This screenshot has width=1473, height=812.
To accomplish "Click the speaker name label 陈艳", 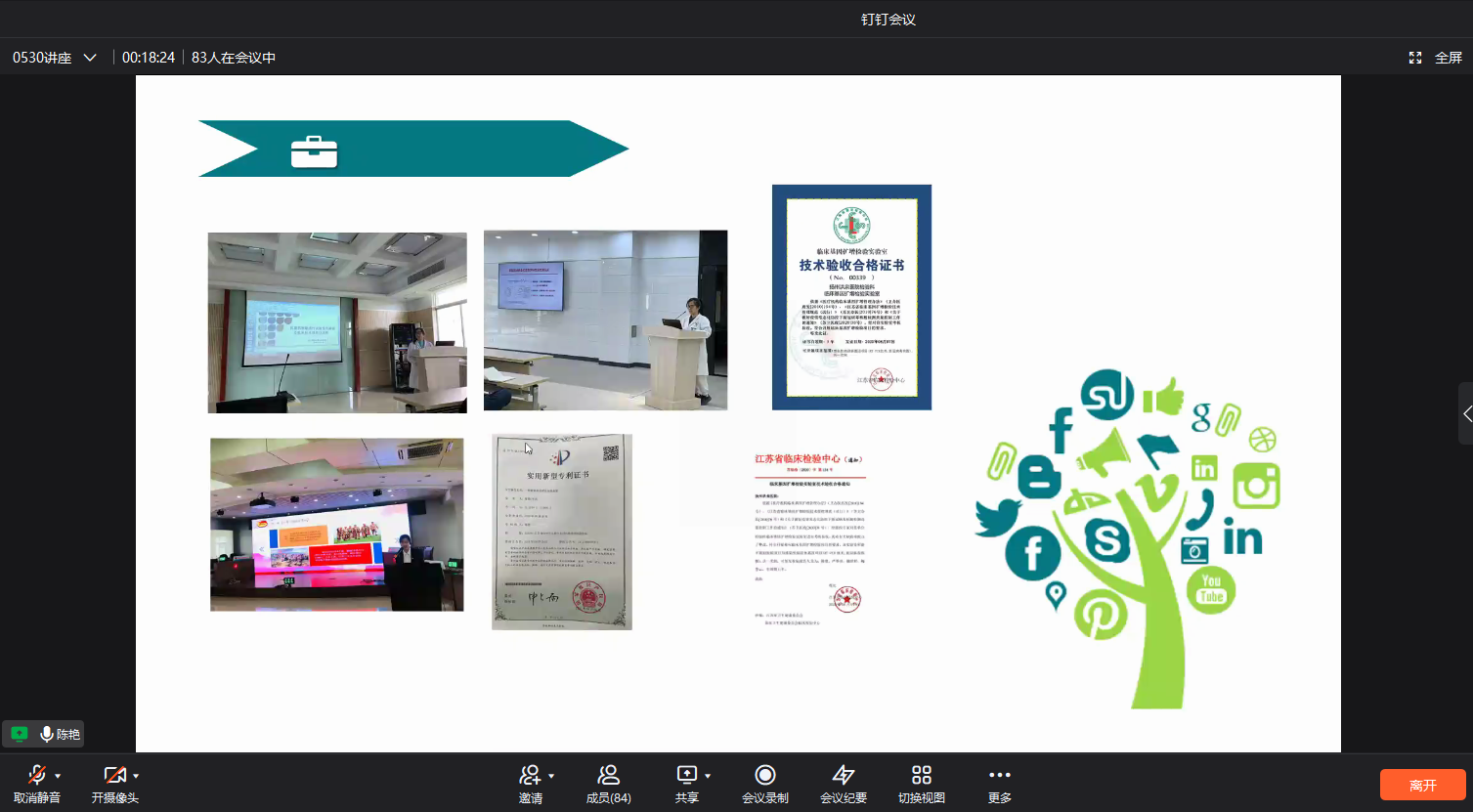I will pyautogui.click(x=67, y=734).
